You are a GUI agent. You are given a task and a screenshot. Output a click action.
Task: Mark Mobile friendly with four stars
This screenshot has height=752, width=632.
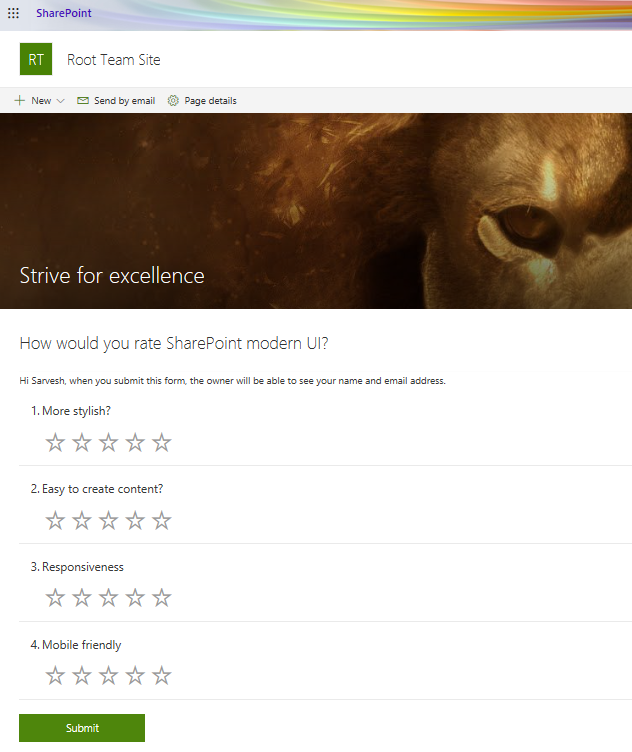pyautogui.click(x=135, y=676)
